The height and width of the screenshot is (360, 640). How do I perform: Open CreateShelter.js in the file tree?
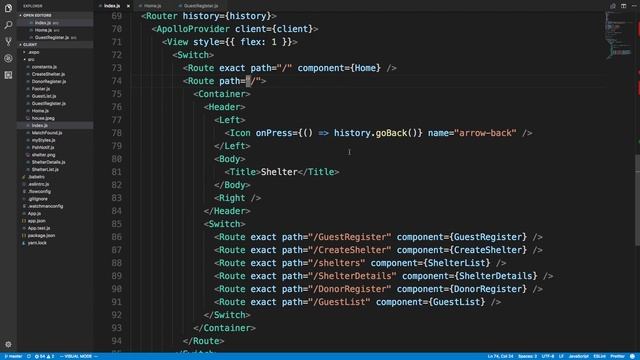(x=48, y=74)
